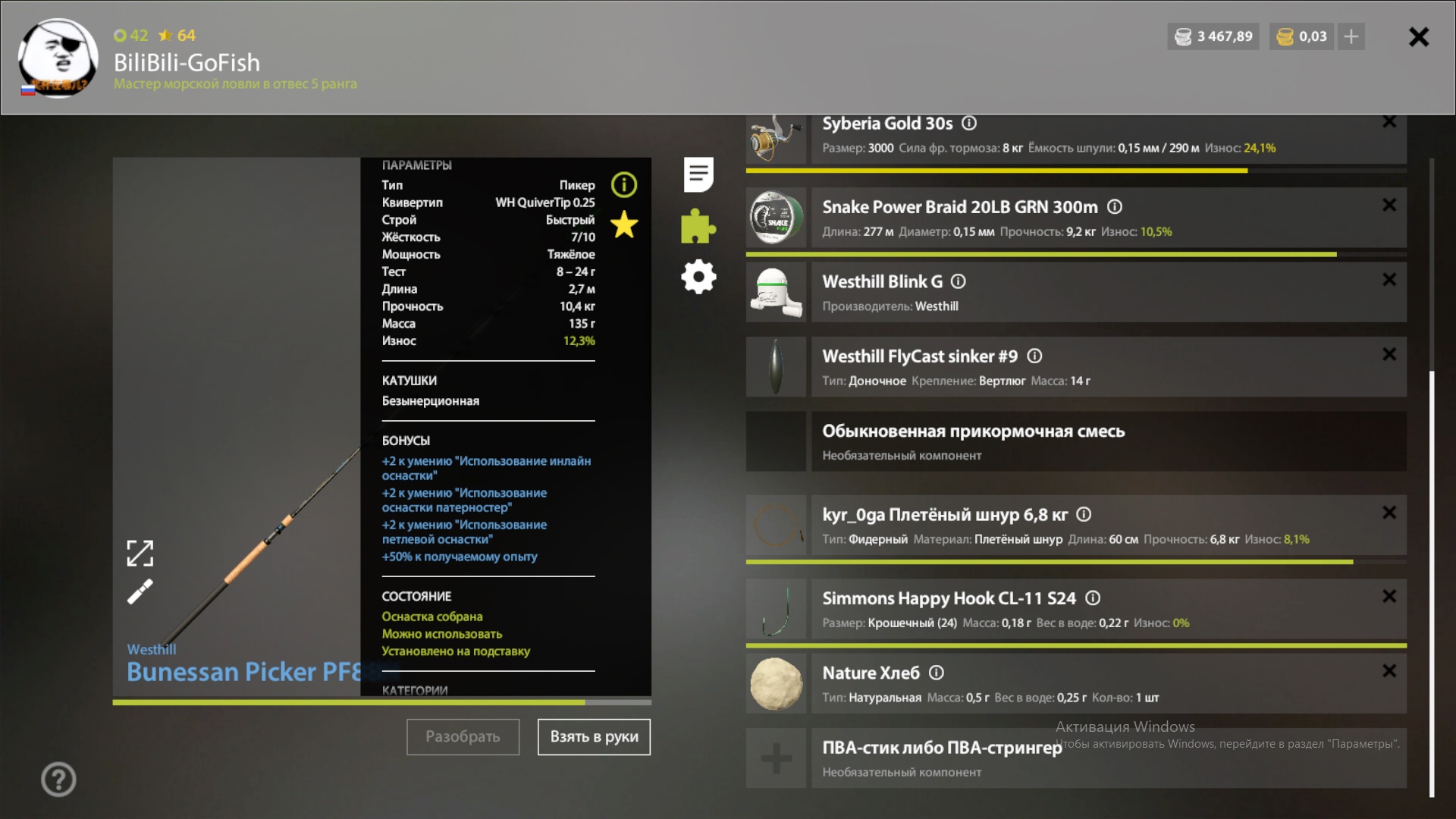Viewport: 1456px width, 819px height.
Task: Remove Westhill Blink G from setup
Action: tap(1389, 279)
